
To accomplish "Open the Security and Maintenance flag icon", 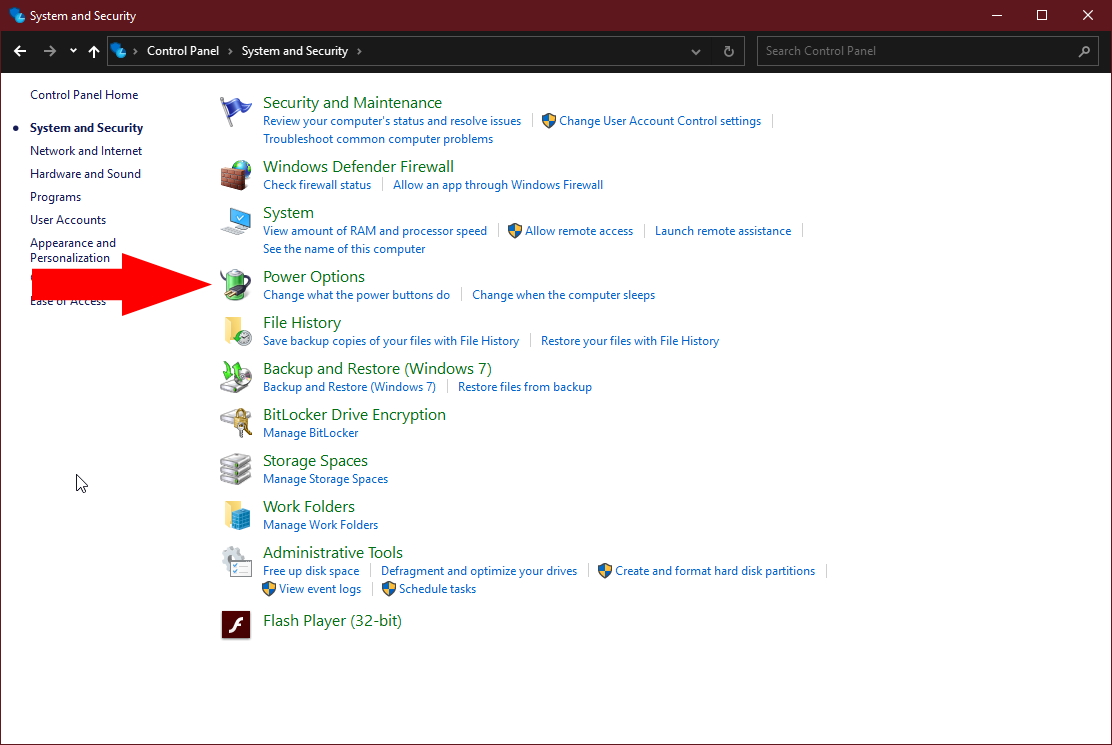I will 235,112.
